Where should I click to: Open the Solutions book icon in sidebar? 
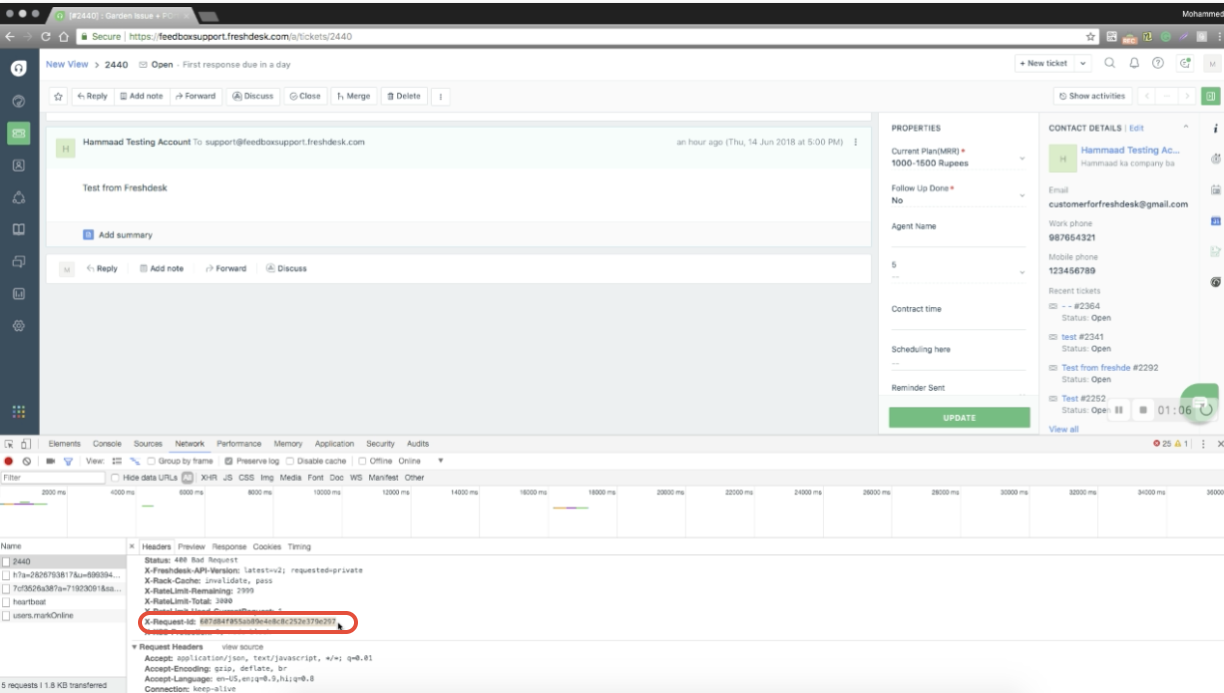click(18, 229)
